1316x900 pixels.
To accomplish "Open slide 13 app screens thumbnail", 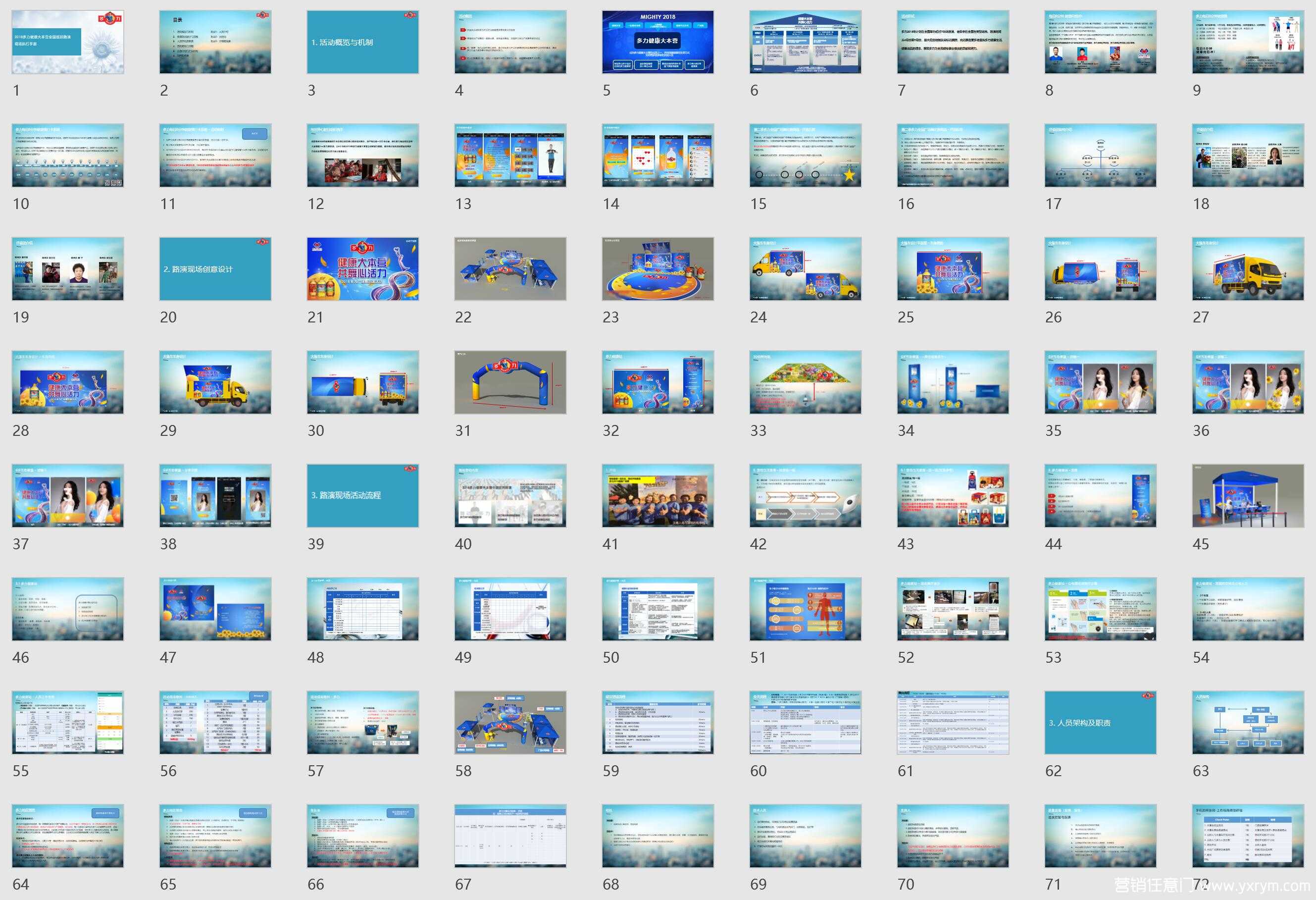I will (510, 155).
